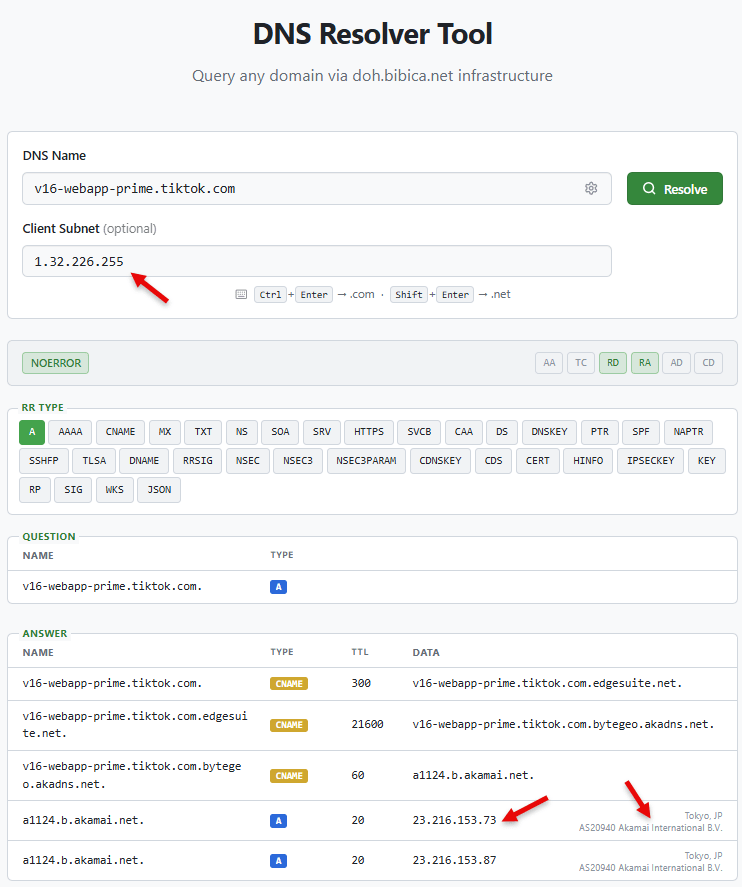Select the CDS record type
This screenshot has width=742, height=887.
coord(493,460)
